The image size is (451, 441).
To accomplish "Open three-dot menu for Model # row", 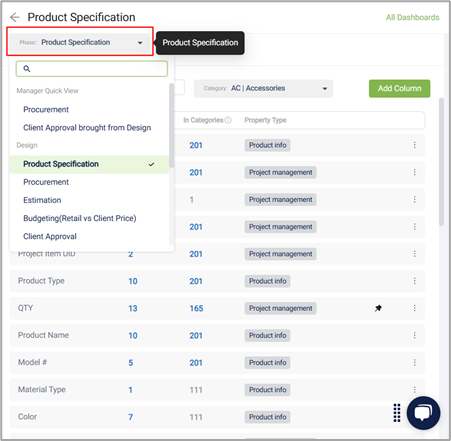I will (x=414, y=362).
